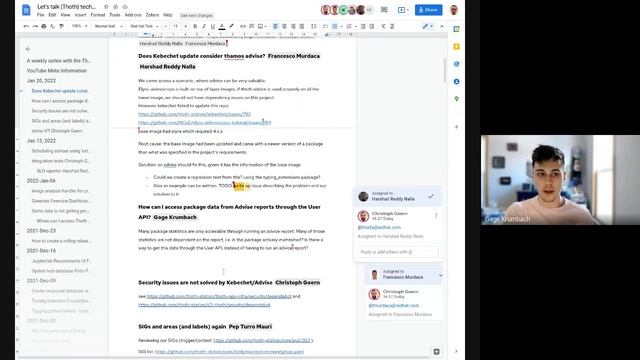Viewport: 640px width, 360px height.
Task: Star the document next to its title
Action: [106, 7]
